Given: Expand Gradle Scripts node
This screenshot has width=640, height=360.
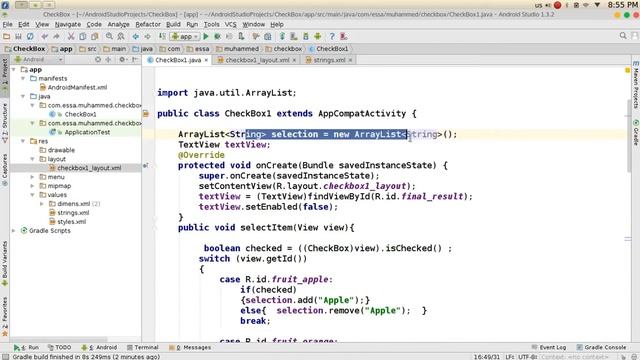Looking at the screenshot, I should [x=14, y=231].
